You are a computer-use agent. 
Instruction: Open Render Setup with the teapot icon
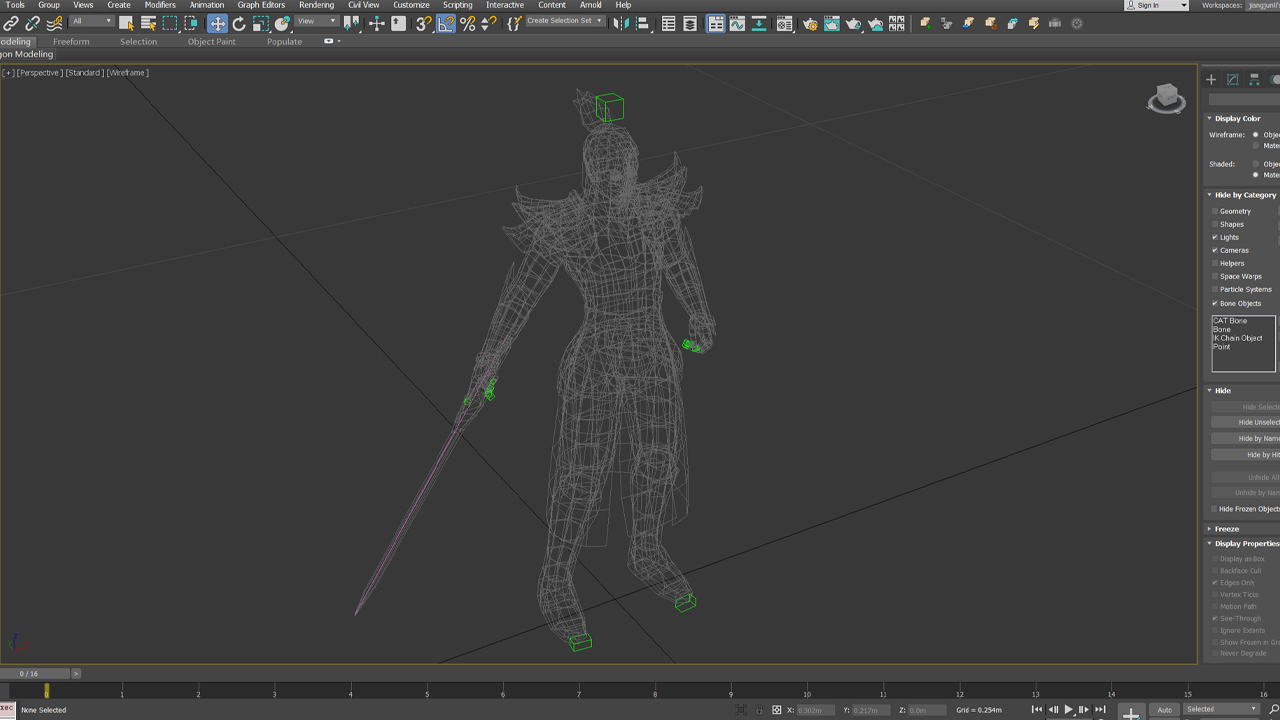(811, 23)
